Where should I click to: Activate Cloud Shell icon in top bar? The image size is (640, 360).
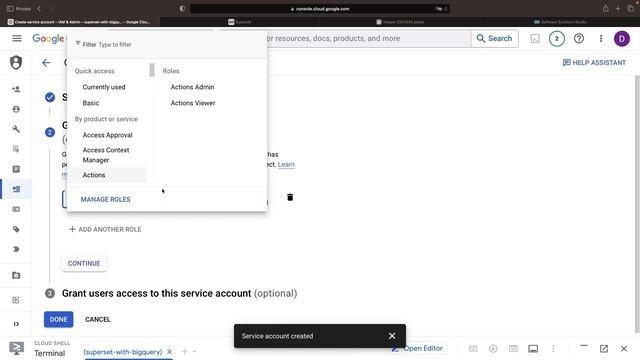[x=535, y=39]
